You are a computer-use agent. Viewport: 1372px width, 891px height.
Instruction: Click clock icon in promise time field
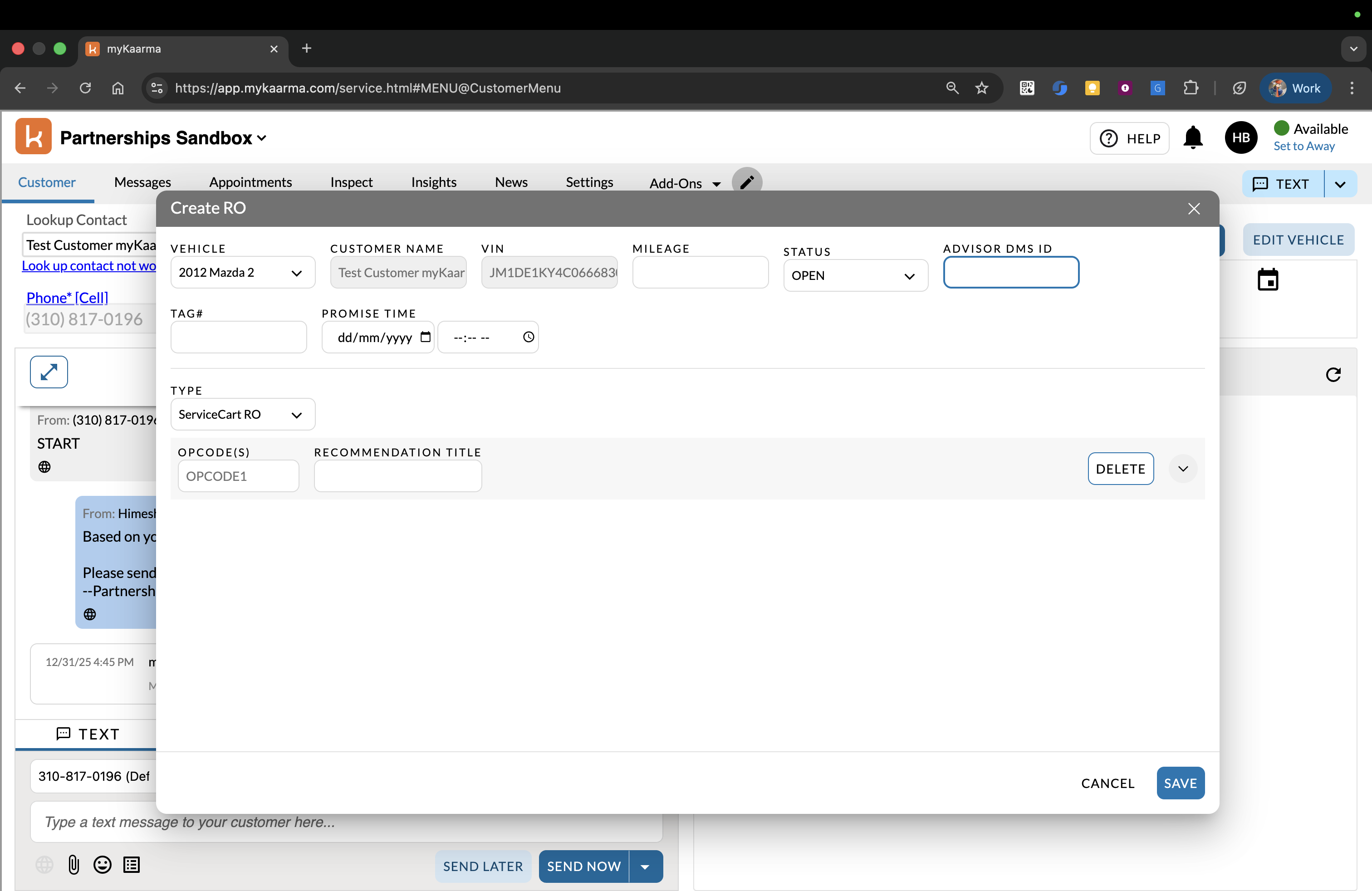[x=528, y=337]
